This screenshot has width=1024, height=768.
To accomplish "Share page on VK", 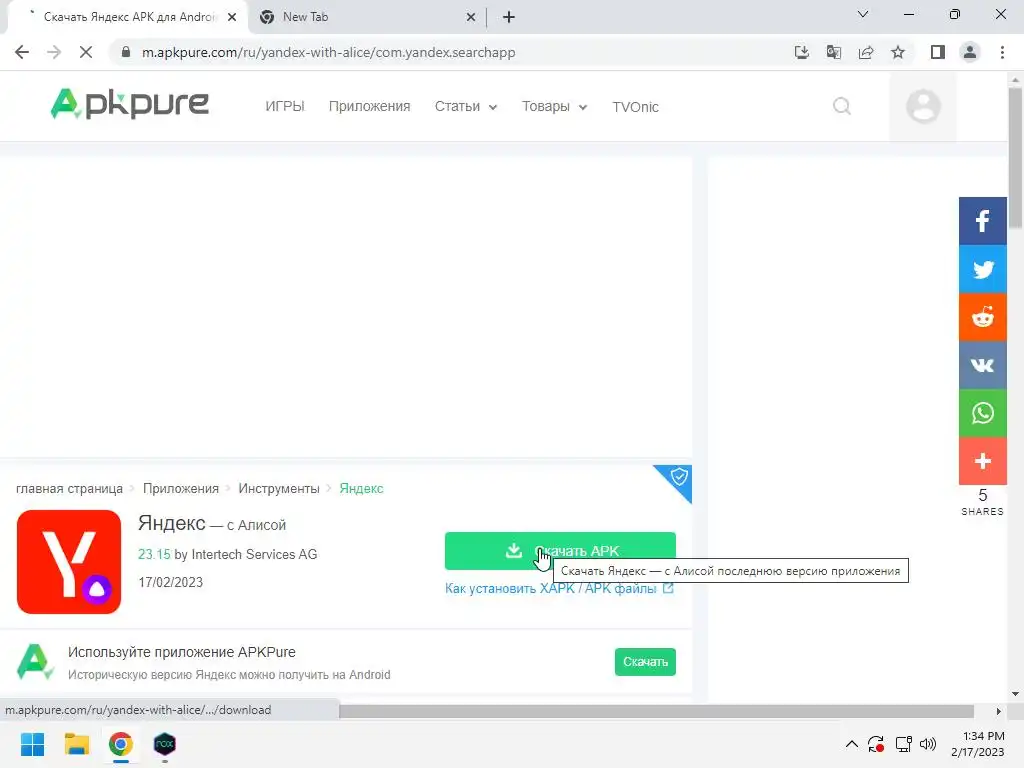I will 982,365.
